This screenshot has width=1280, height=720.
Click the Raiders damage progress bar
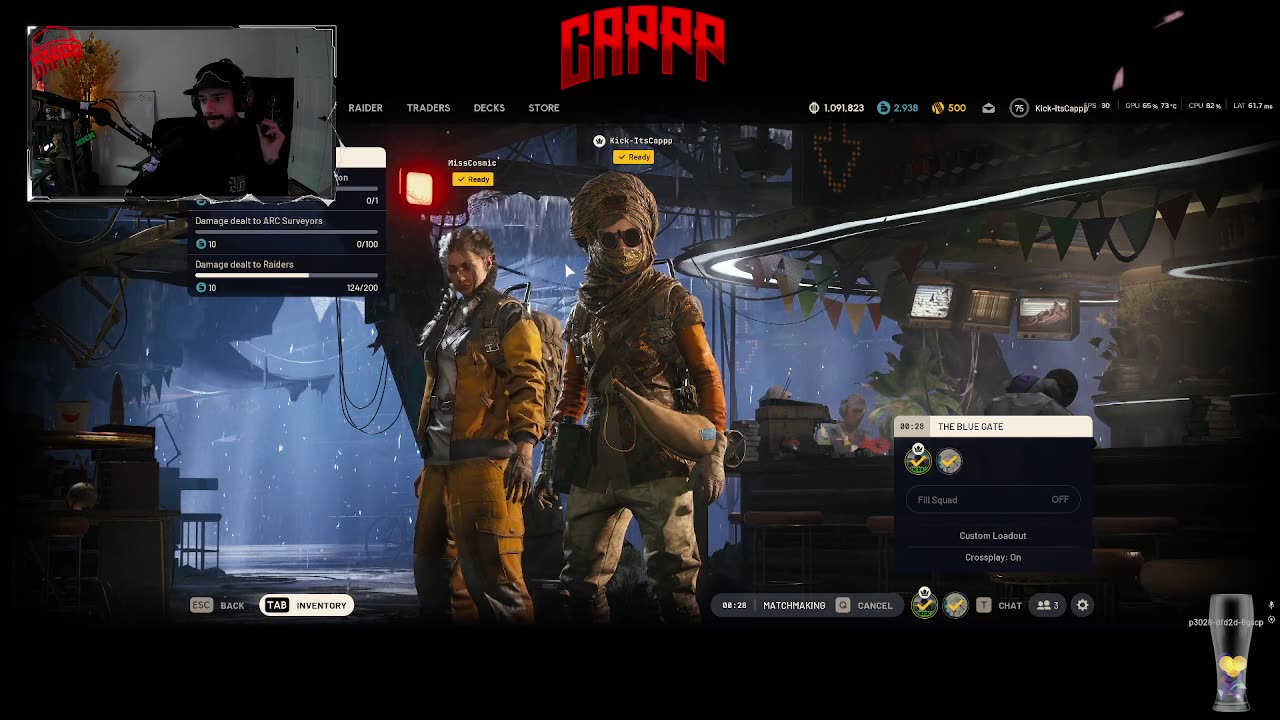pos(286,276)
